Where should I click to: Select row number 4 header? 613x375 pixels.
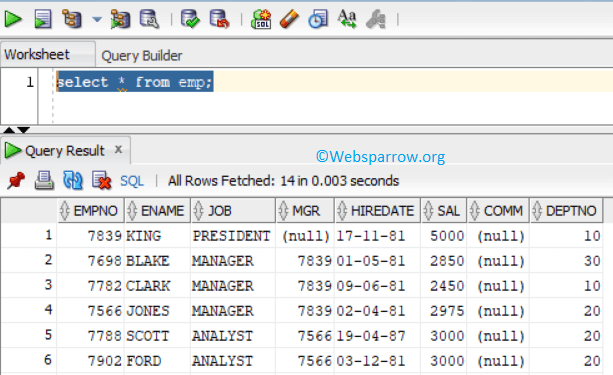tap(29, 310)
